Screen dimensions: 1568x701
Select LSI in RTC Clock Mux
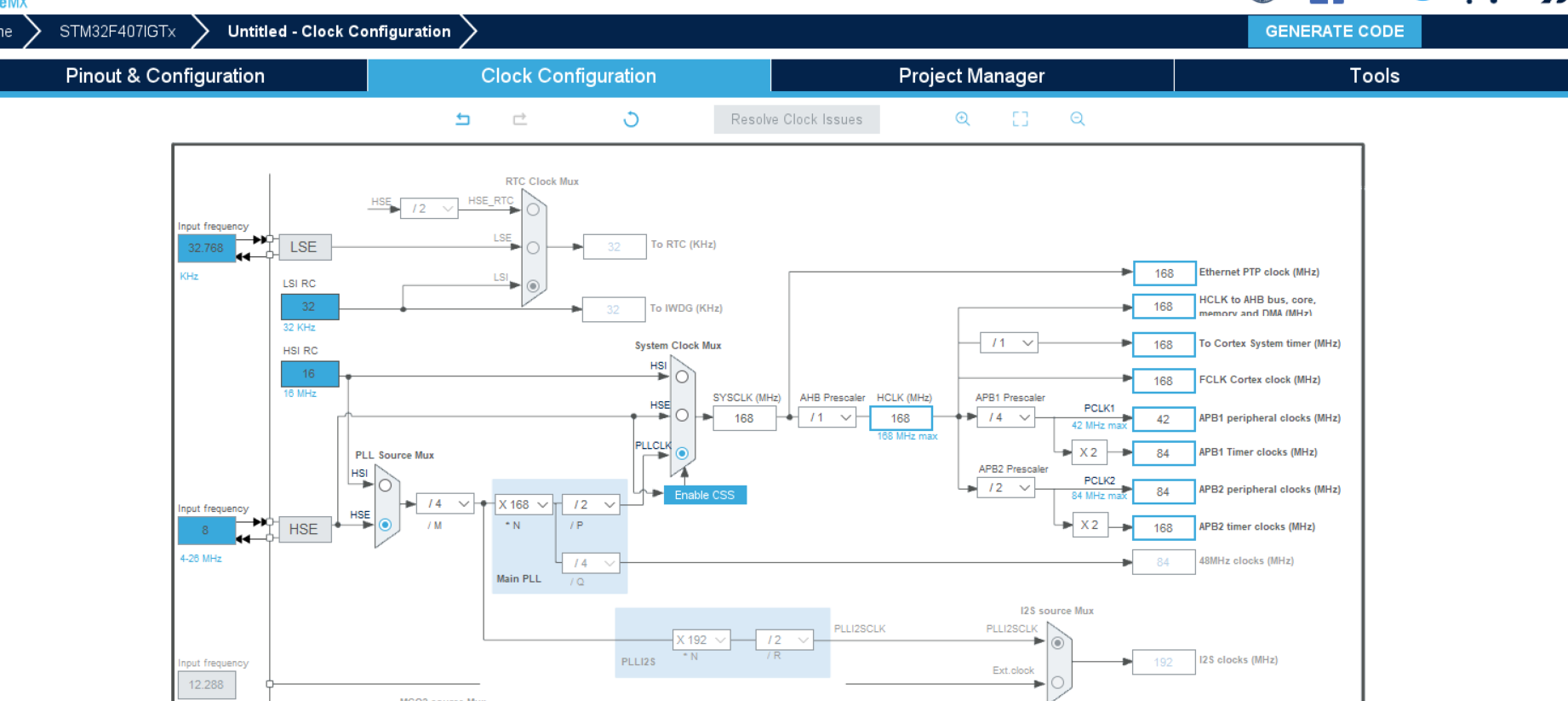533,286
